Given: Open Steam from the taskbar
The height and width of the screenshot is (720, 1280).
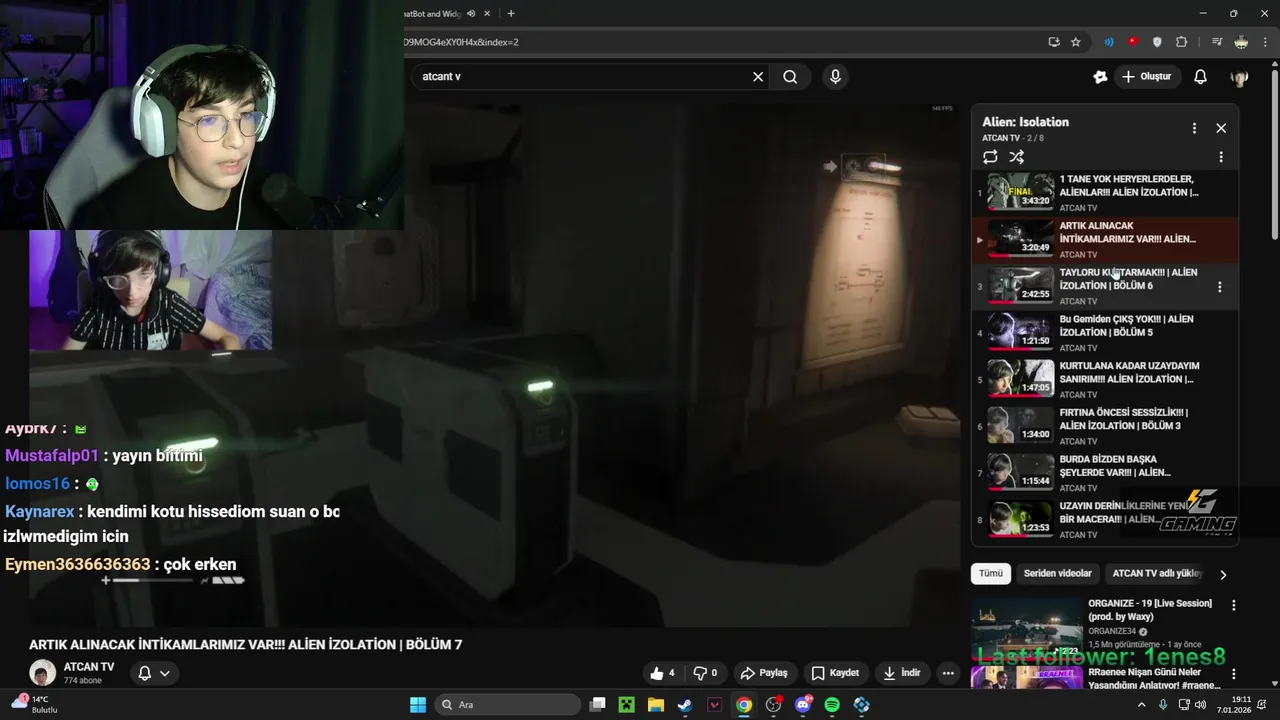Looking at the screenshot, I should [685, 705].
